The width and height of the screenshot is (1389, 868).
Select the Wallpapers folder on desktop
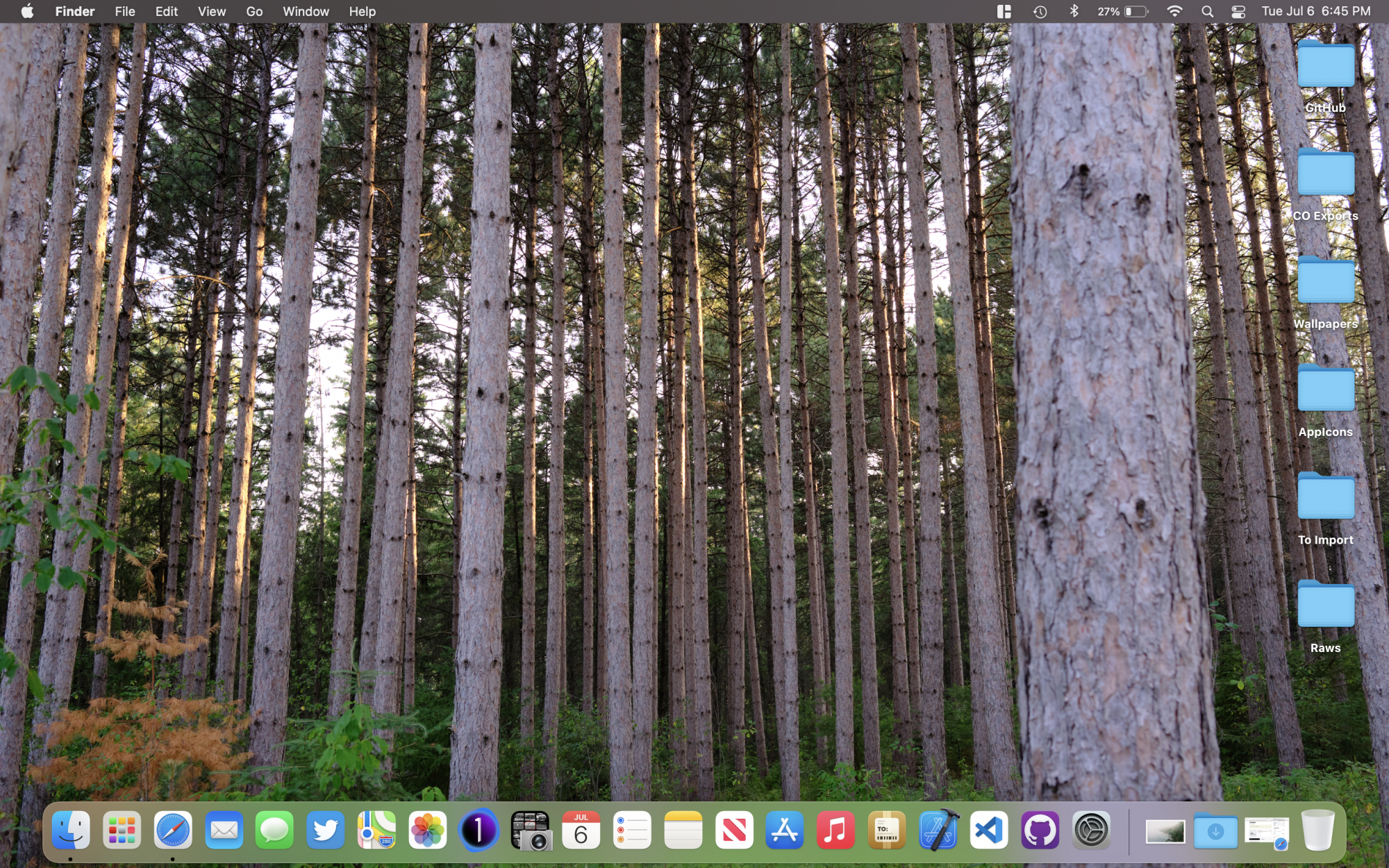[x=1325, y=281]
